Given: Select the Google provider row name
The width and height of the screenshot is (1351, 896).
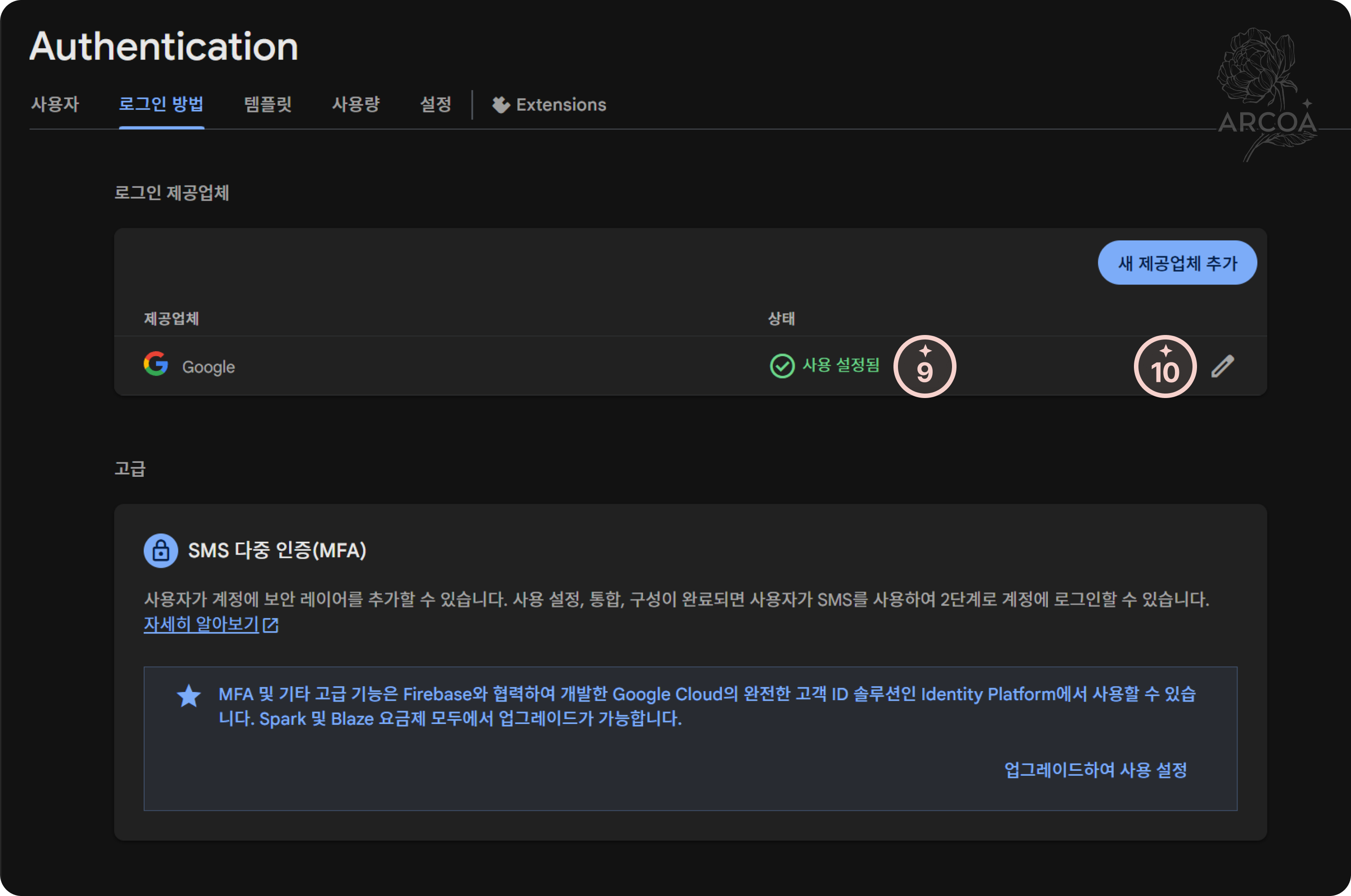Looking at the screenshot, I should tap(208, 367).
